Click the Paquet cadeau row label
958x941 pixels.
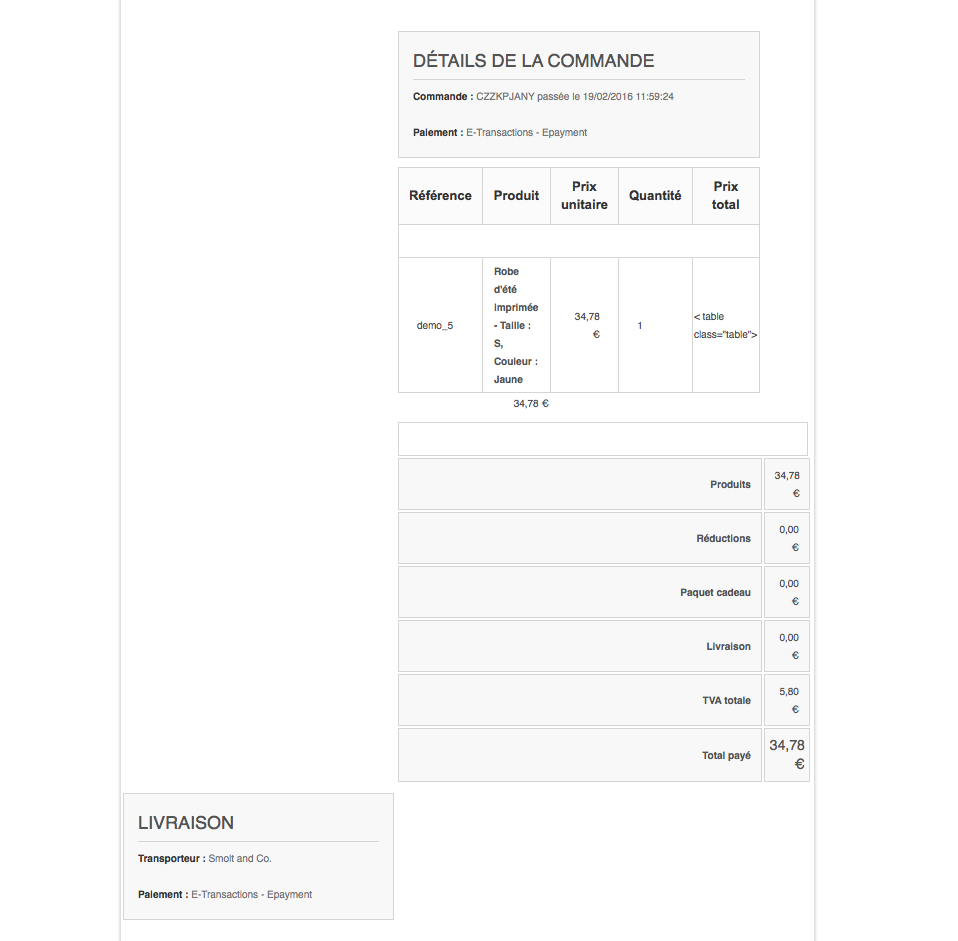point(715,593)
